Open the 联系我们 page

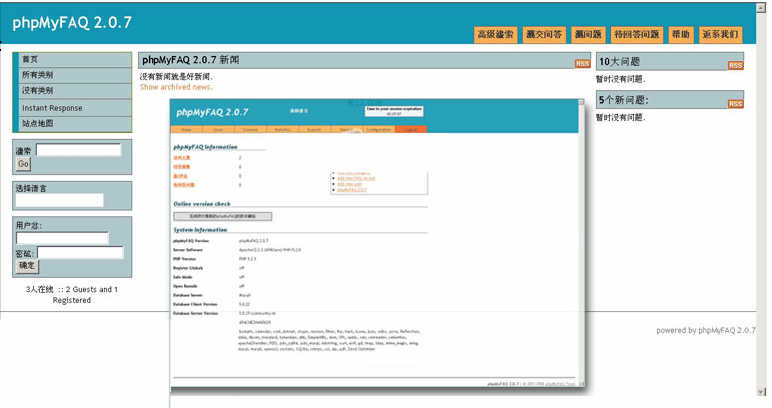pyautogui.click(x=720, y=34)
